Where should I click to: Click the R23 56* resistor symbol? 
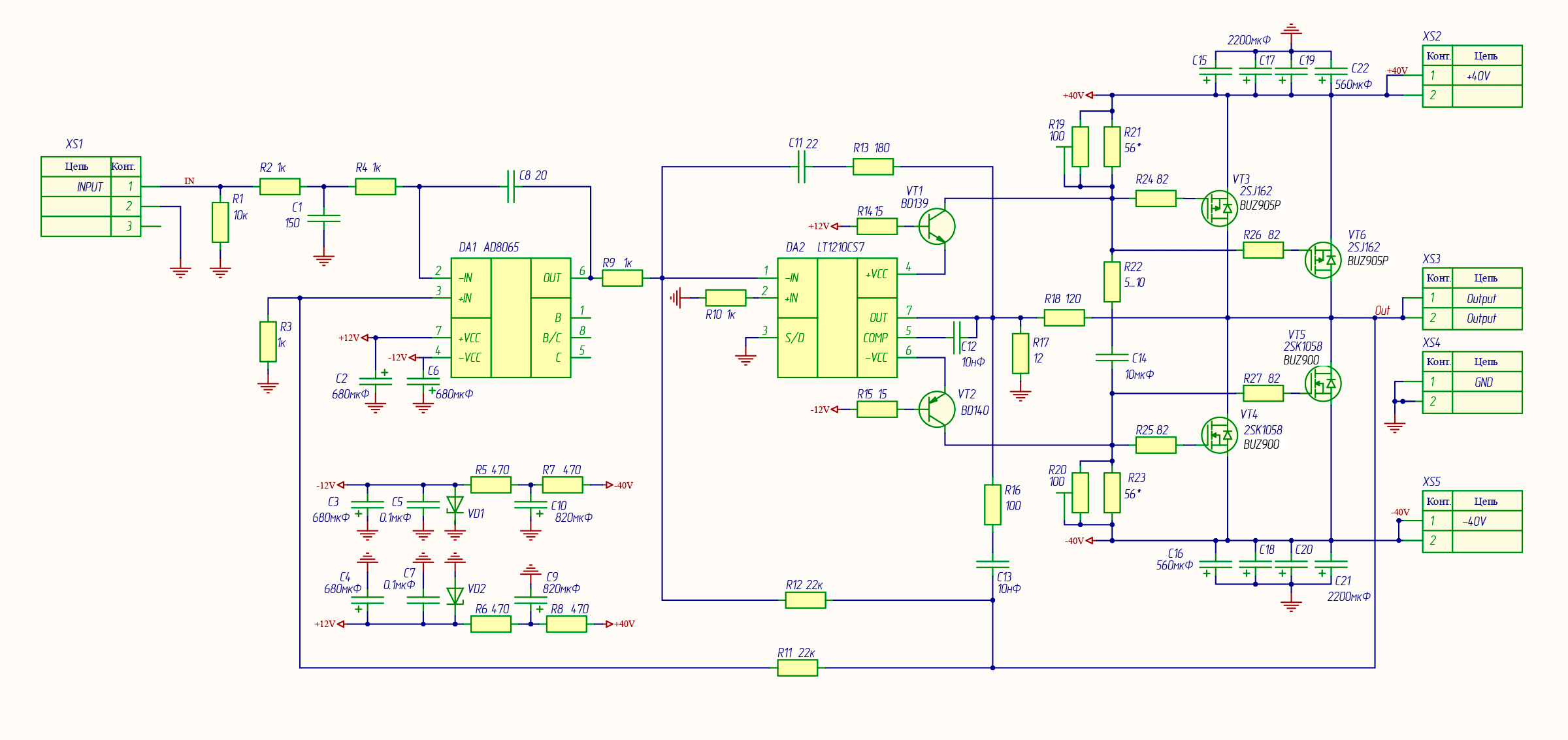[1112, 493]
